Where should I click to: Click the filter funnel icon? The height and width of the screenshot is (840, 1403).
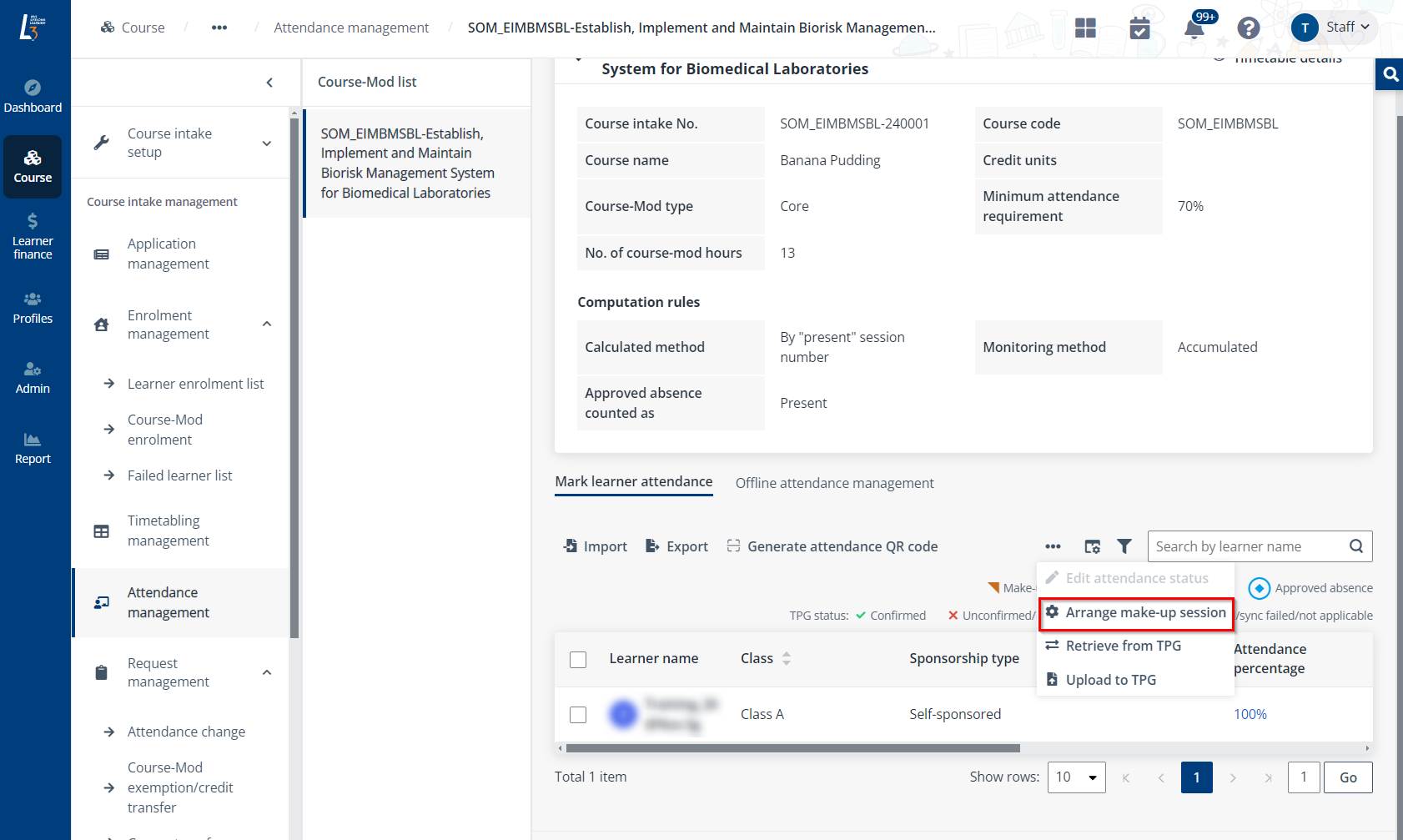(1124, 546)
